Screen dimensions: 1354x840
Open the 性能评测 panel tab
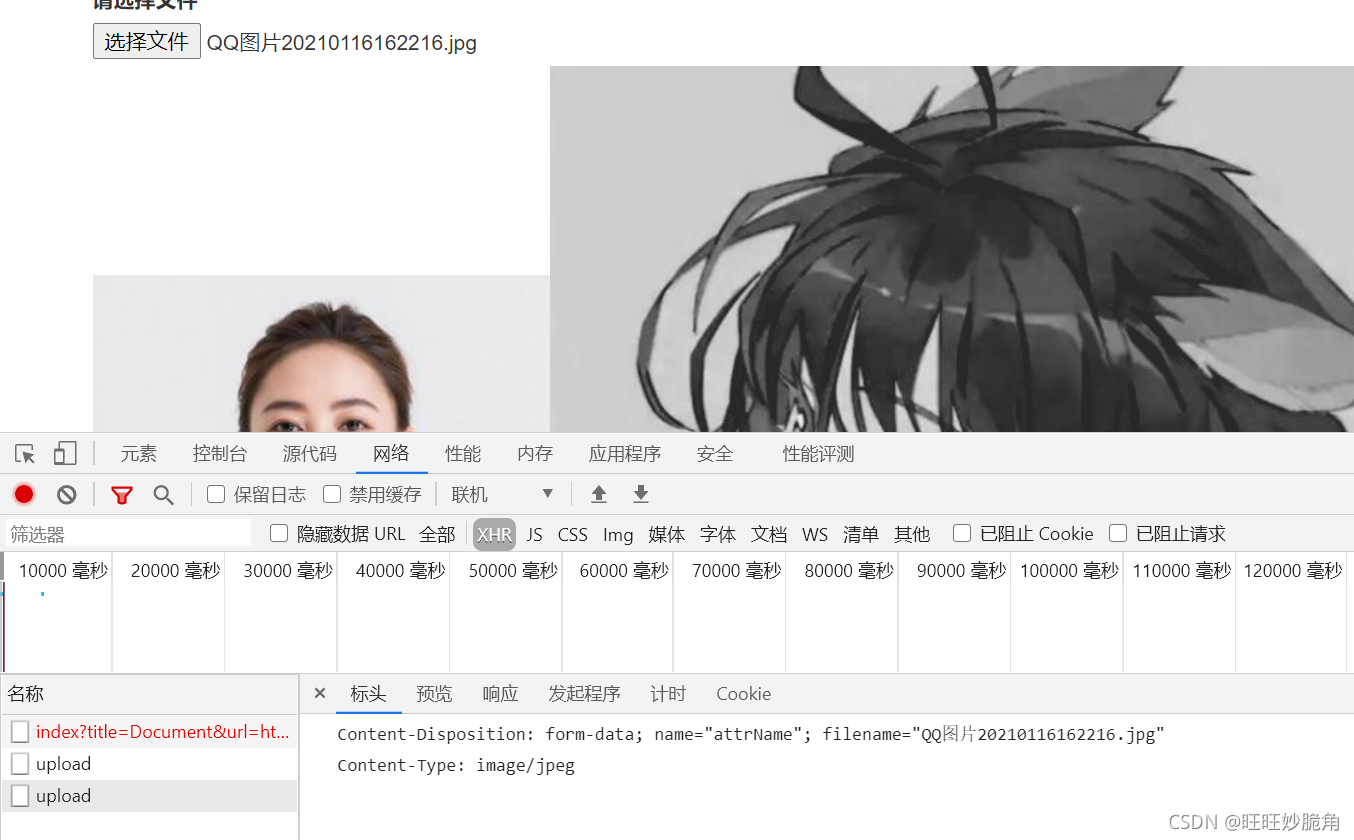tap(819, 454)
